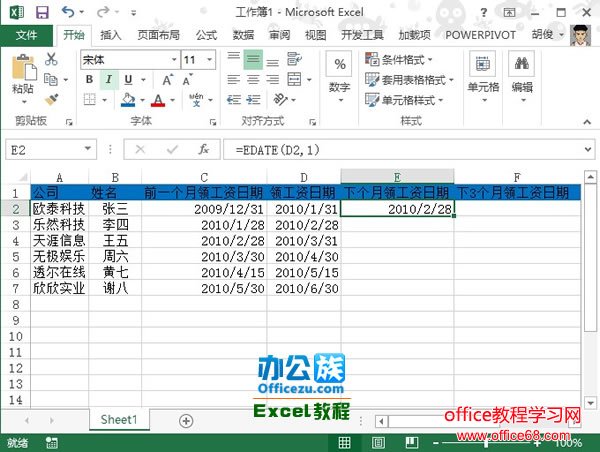Open the font name dropdown 宋体
Image resolution: width=600 pixels, height=452 pixels.
174,59
